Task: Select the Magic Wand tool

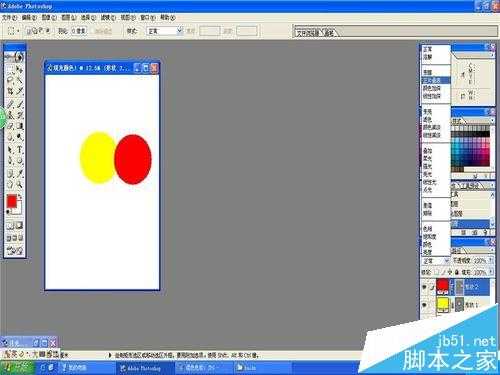Action: point(20,80)
